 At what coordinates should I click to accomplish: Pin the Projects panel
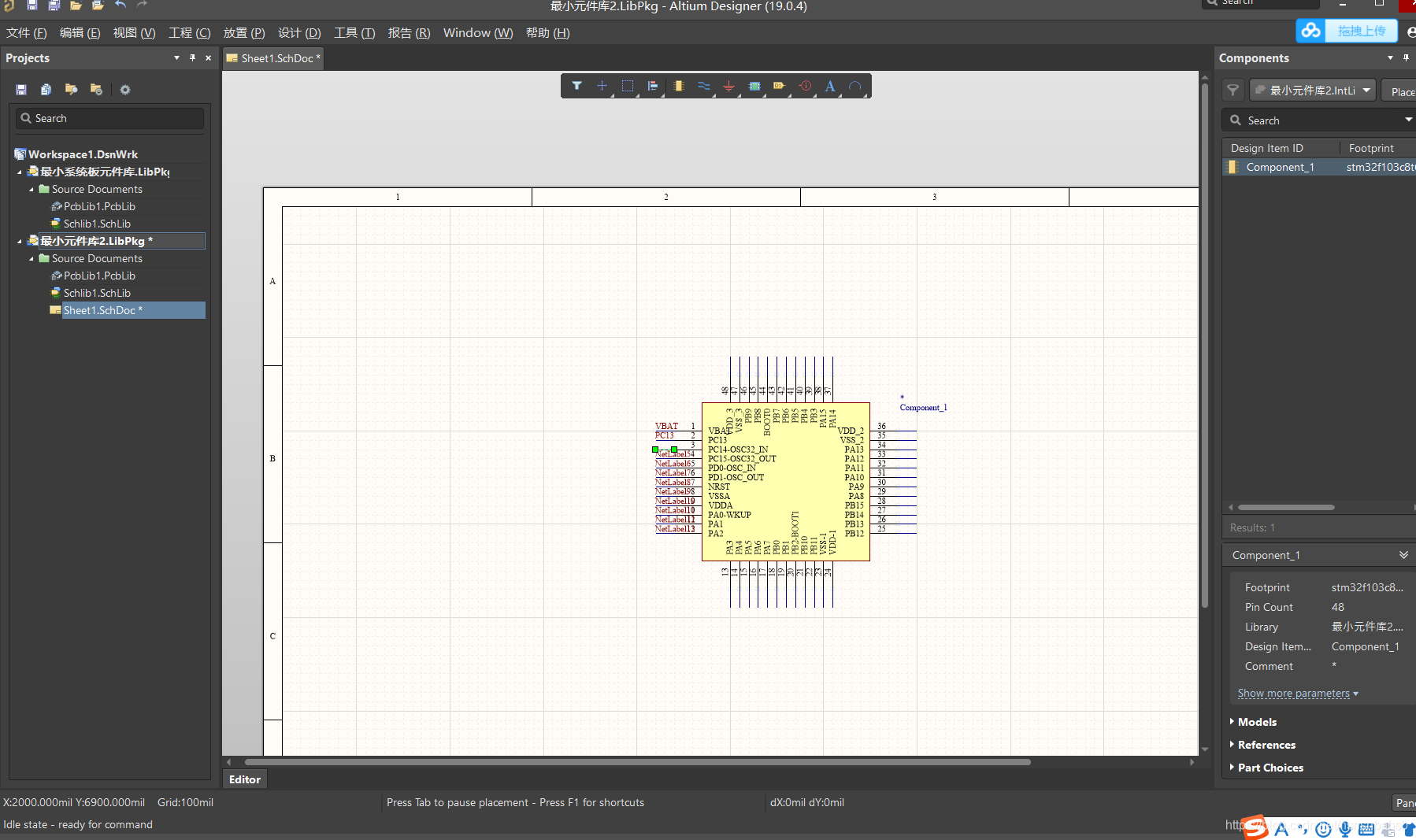click(192, 57)
